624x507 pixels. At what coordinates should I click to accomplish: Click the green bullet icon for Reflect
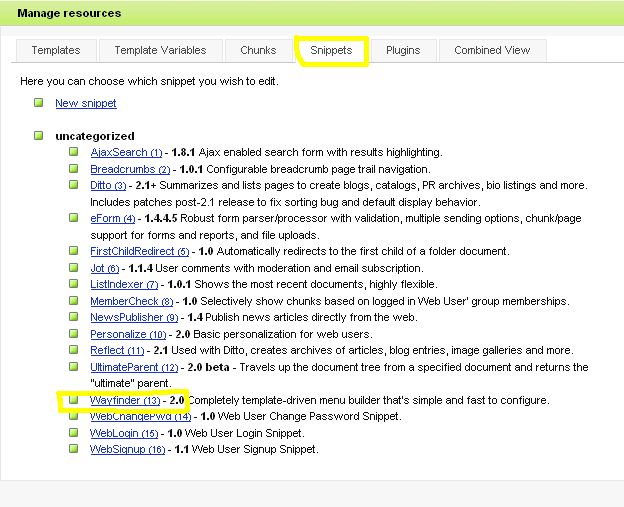(74, 350)
